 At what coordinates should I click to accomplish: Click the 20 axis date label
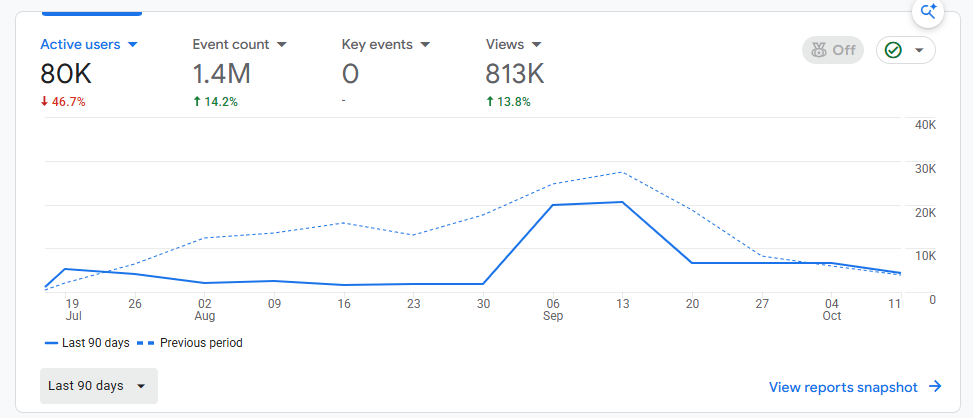[x=693, y=304]
